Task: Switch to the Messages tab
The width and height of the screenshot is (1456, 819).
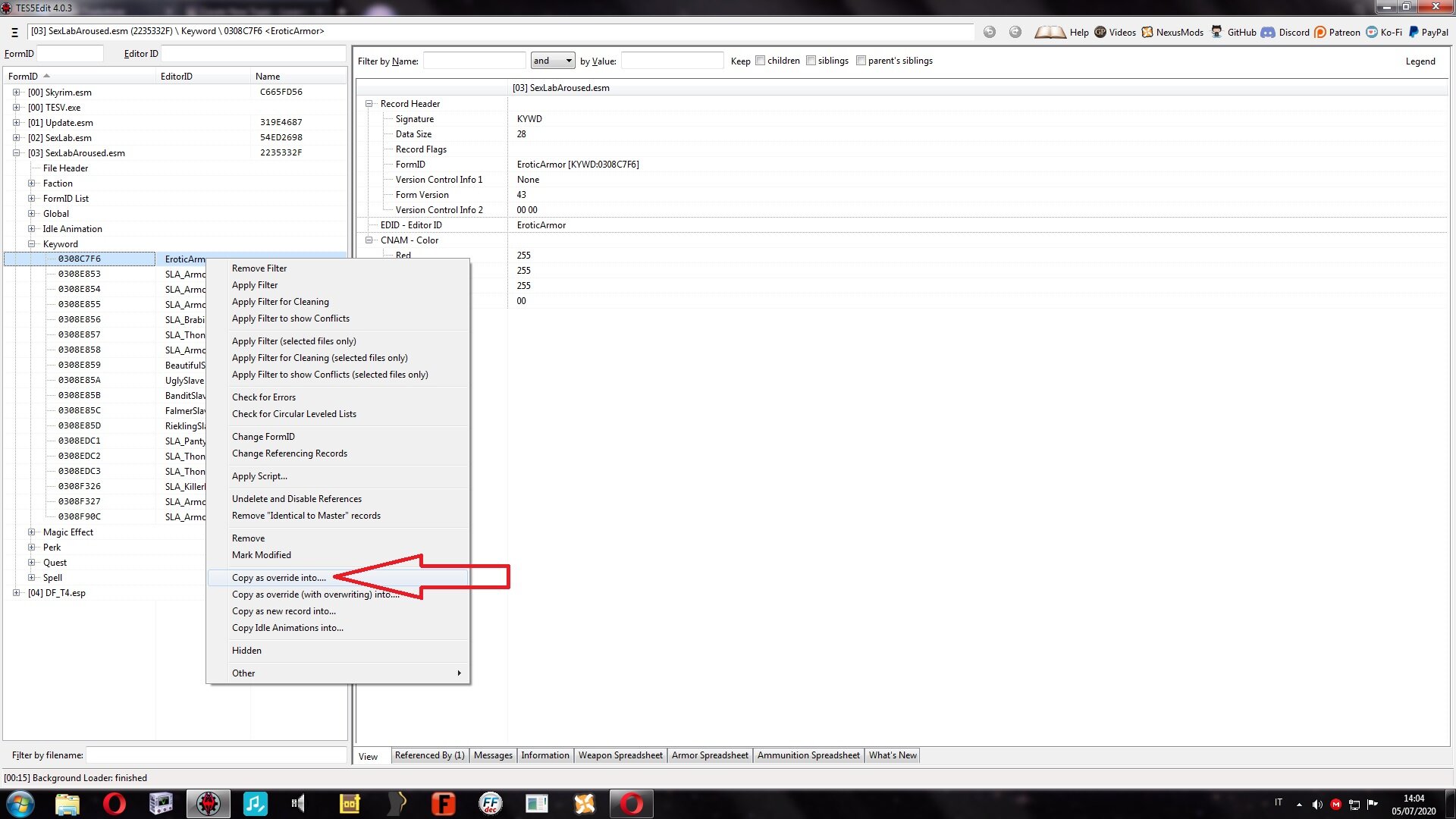Action: pos(493,755)
